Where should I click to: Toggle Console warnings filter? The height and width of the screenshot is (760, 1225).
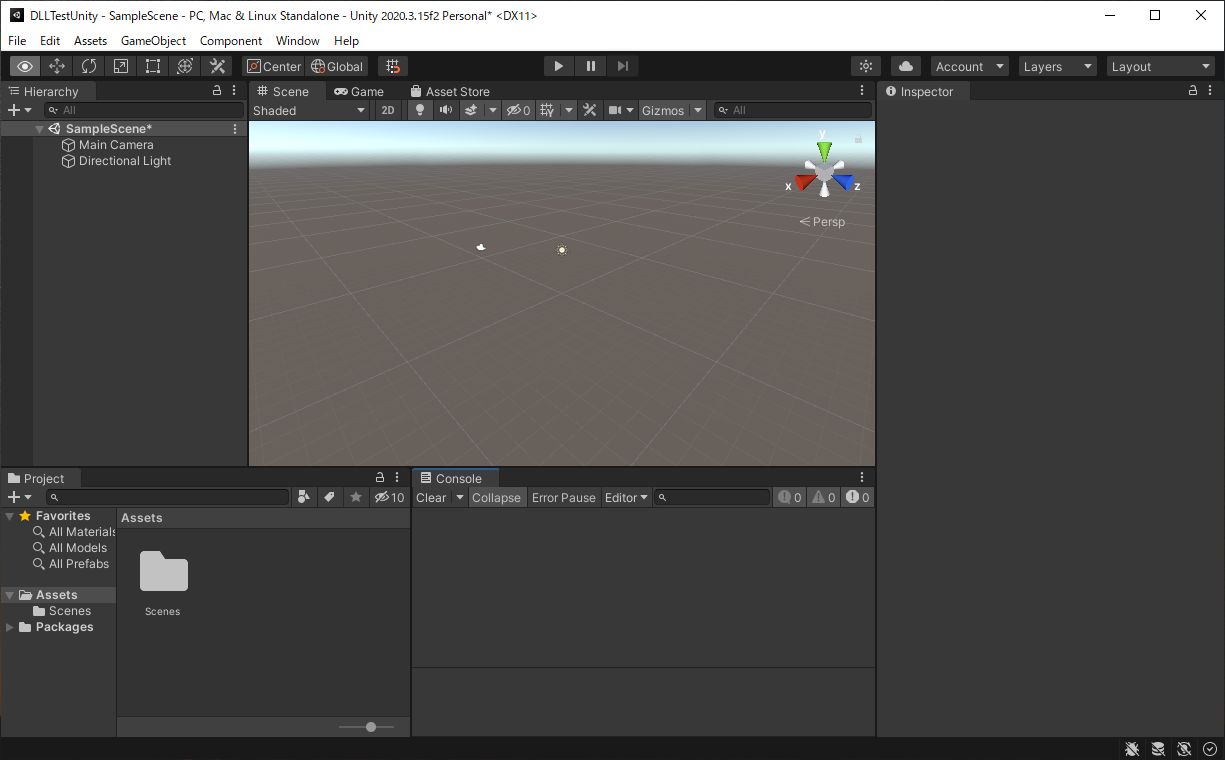(823, 497)
